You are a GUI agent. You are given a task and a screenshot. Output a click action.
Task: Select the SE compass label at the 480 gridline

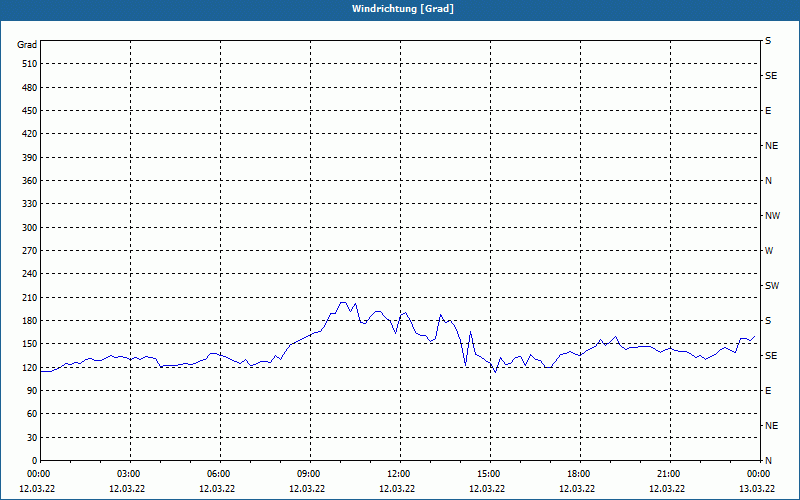click(771, 76)
